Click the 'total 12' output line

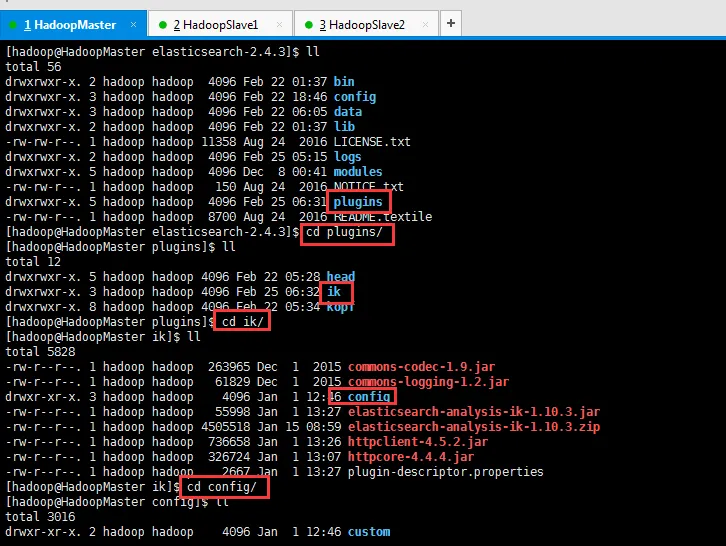tap(33, 262)
